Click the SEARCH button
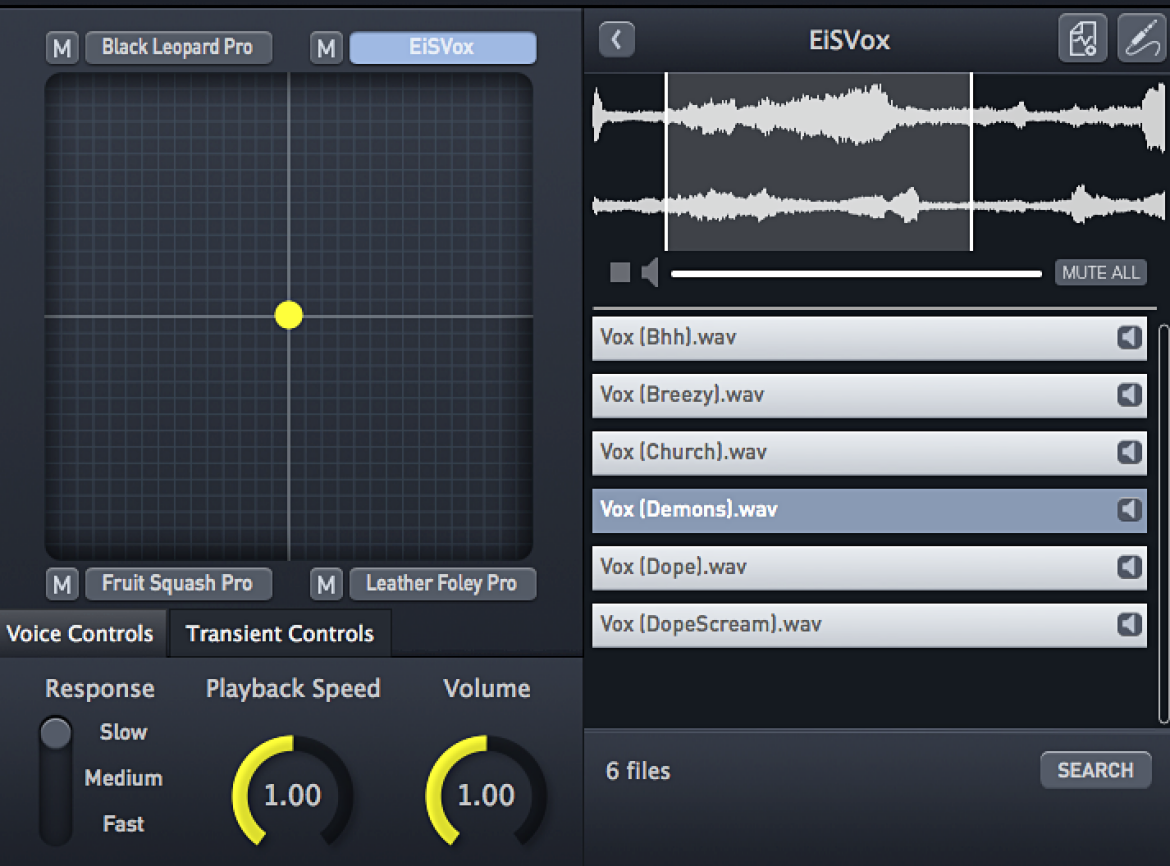1170x866 pixels. (x=1095, y=770)
